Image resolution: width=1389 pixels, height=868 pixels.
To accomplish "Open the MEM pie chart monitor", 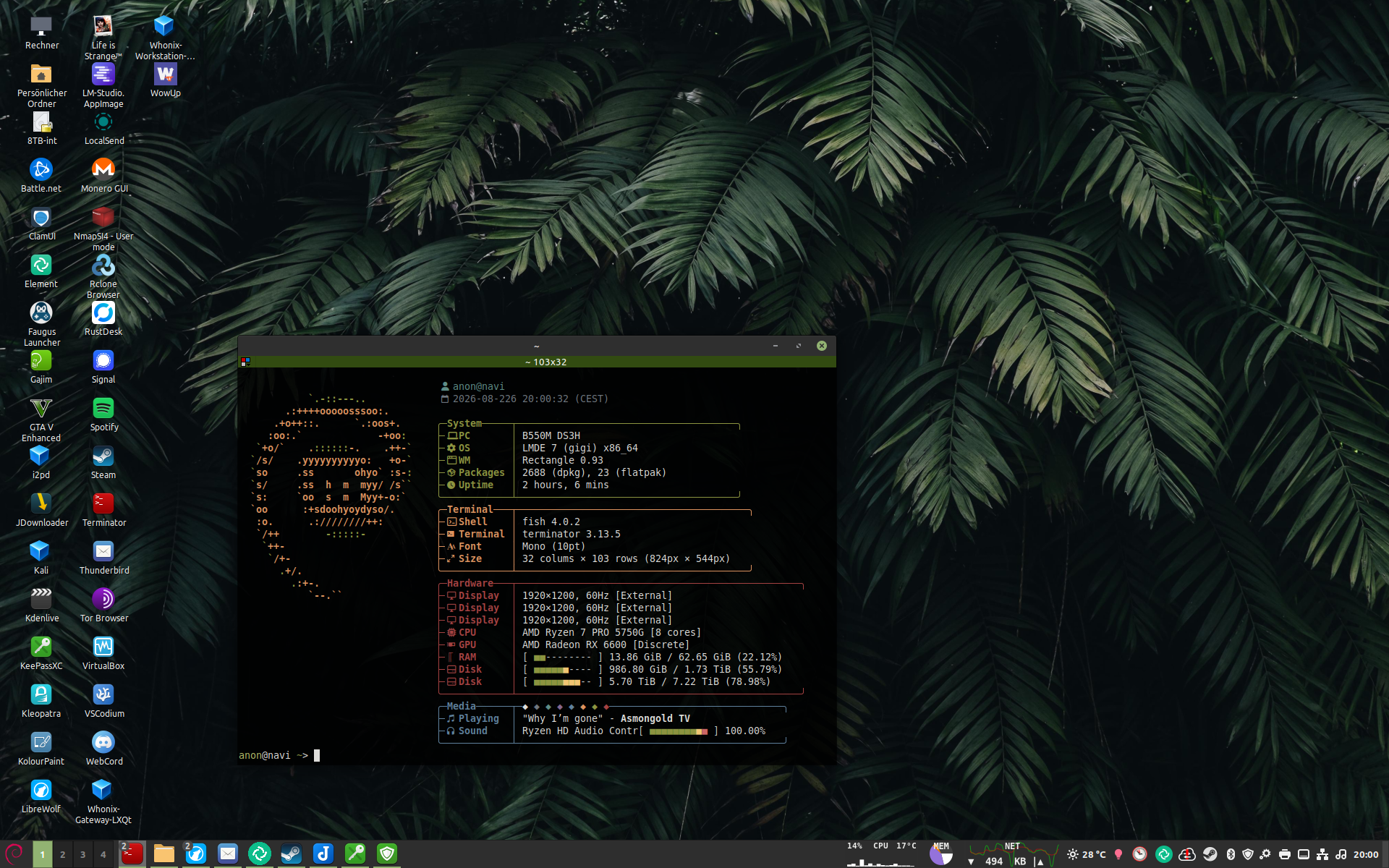I will coord(941,854).
